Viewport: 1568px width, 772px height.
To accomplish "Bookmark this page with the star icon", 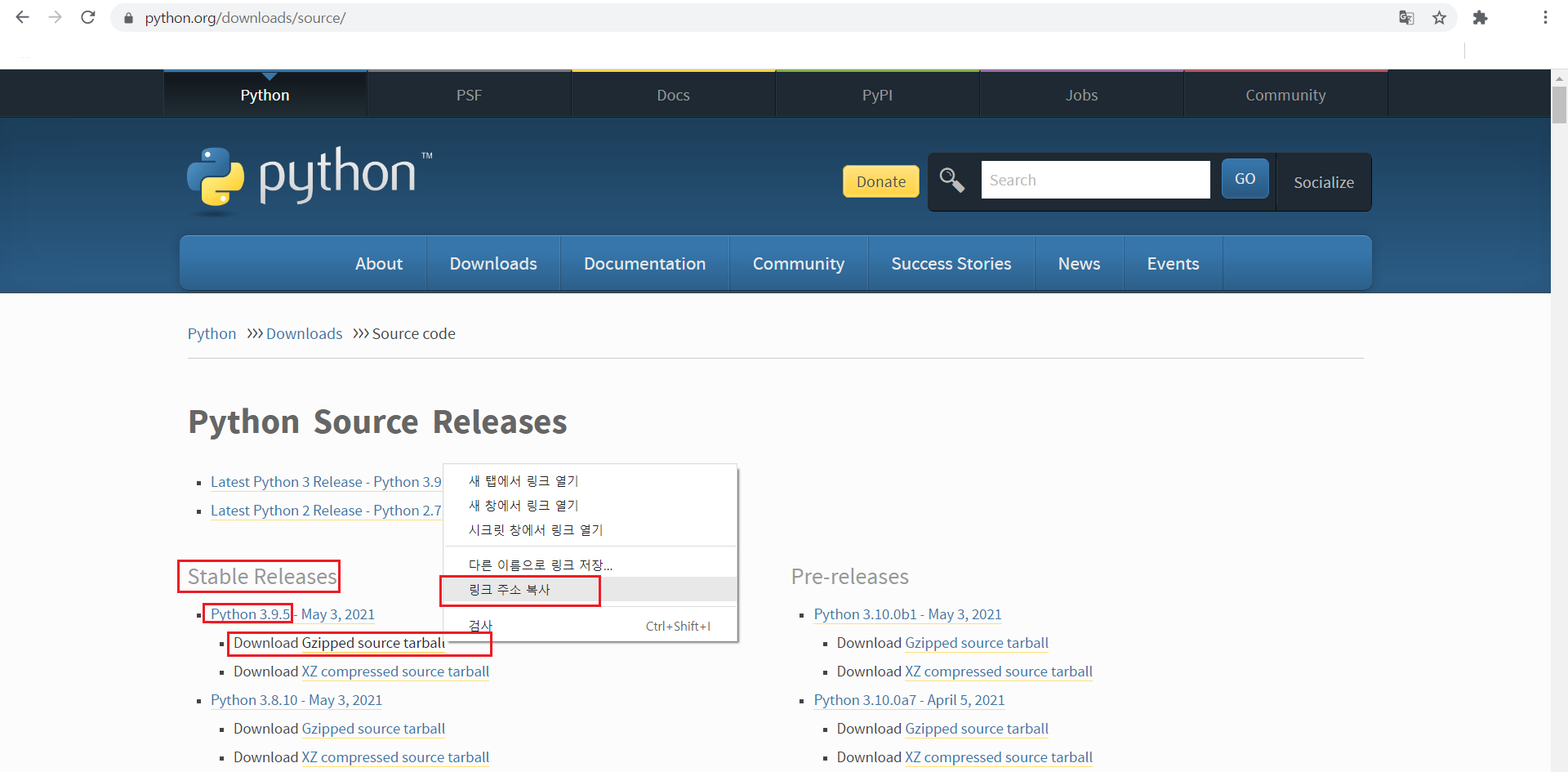I will point(1439,17).
